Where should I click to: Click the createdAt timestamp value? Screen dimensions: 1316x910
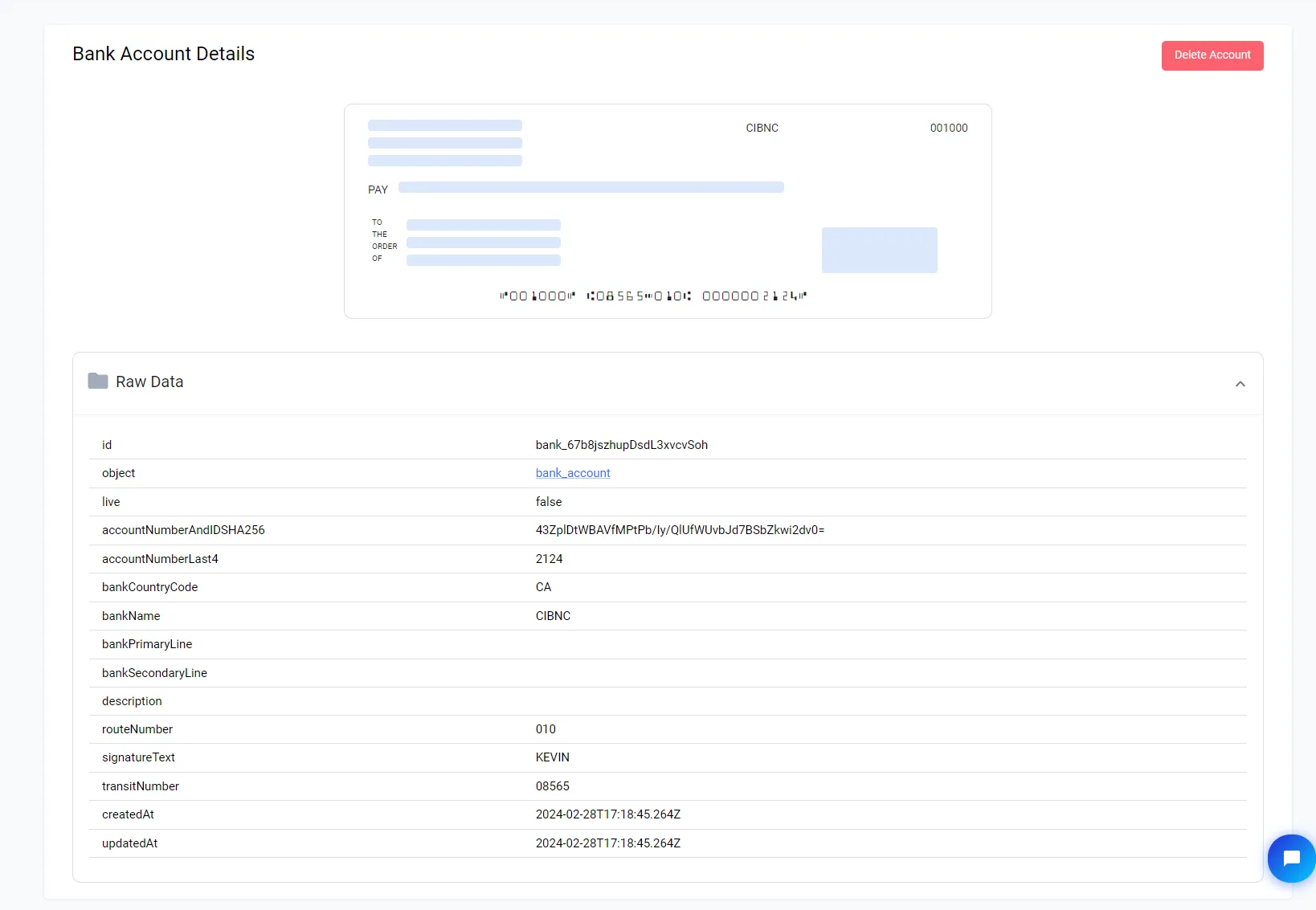pos(607,814)
